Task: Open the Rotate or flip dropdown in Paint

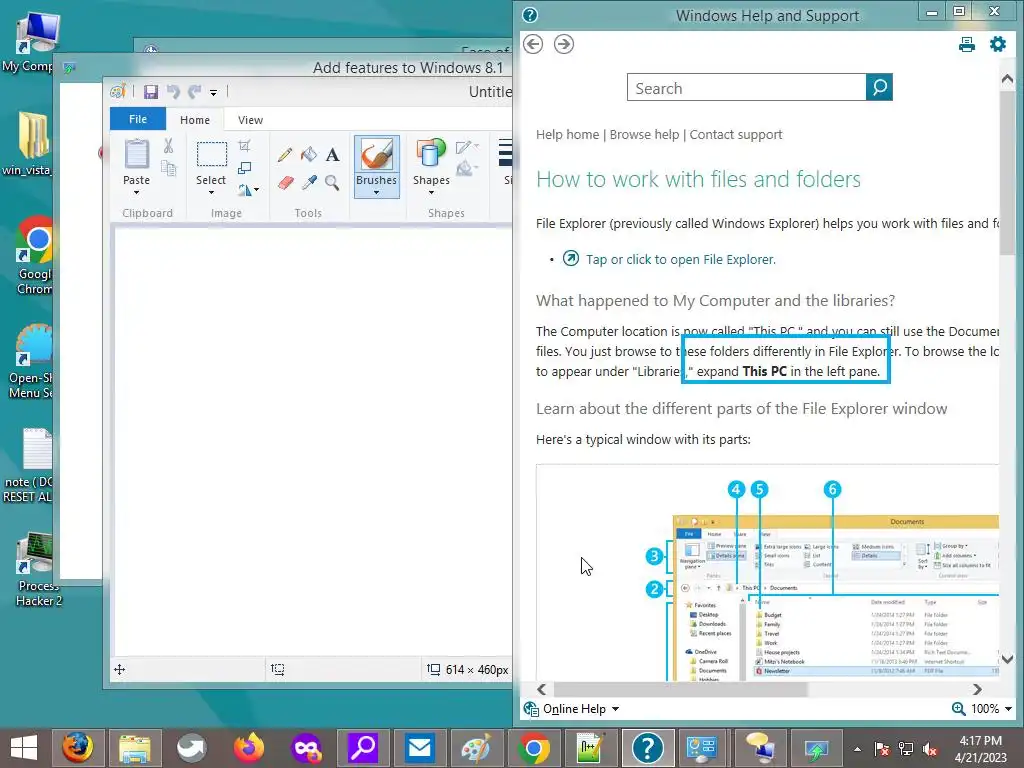Action: tap(248, 190)
